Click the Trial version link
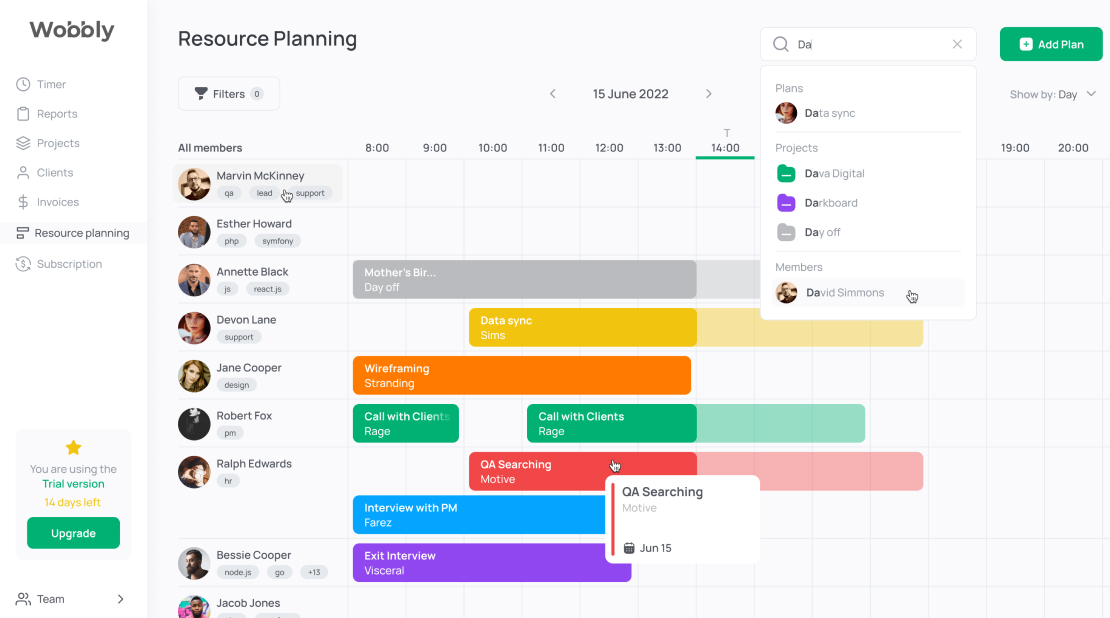The width and height of the screenshot is (1110, 618). click(73, 484)
